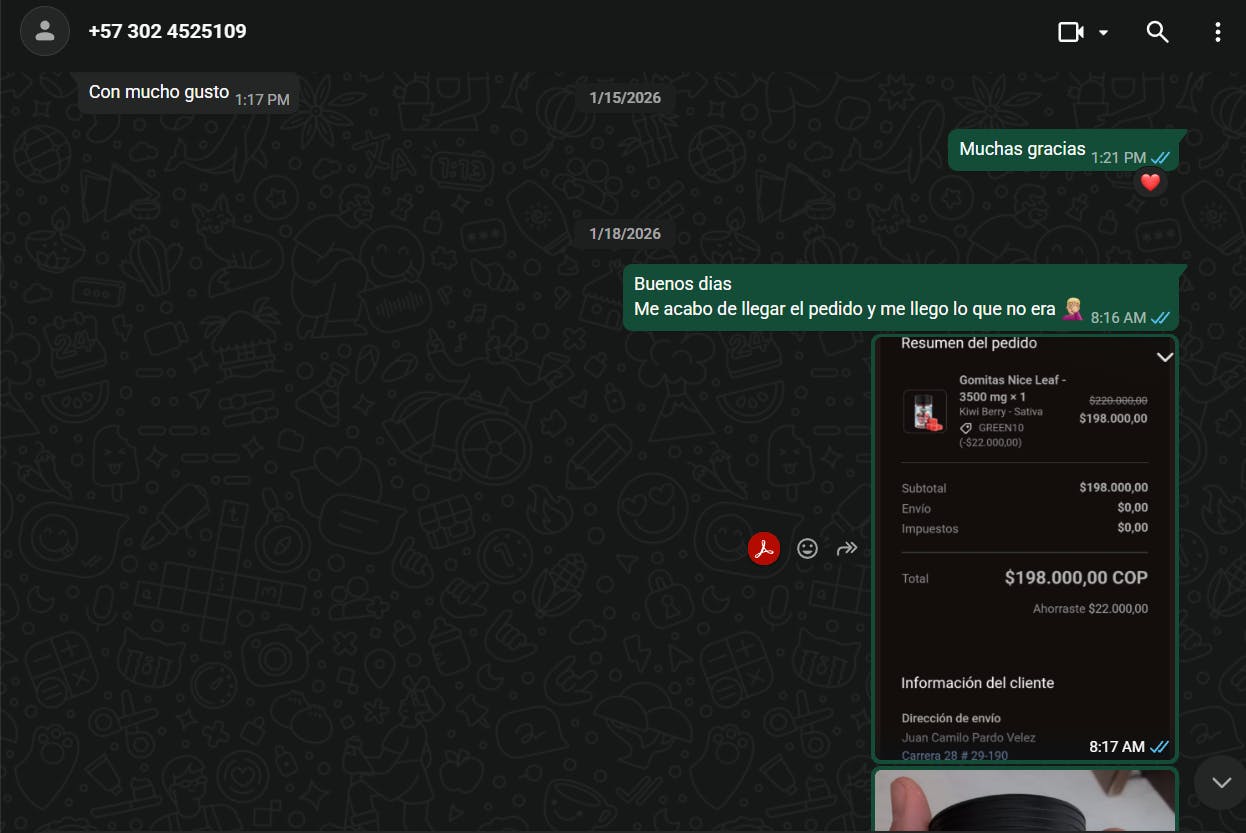
Task: Jump to latest messages with down arrow
Action: tap(1221, 782)
